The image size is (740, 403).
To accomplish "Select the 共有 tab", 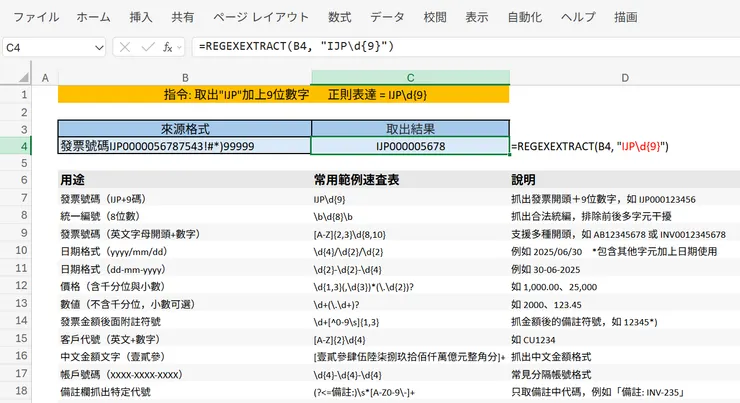I will pos(183,17).
